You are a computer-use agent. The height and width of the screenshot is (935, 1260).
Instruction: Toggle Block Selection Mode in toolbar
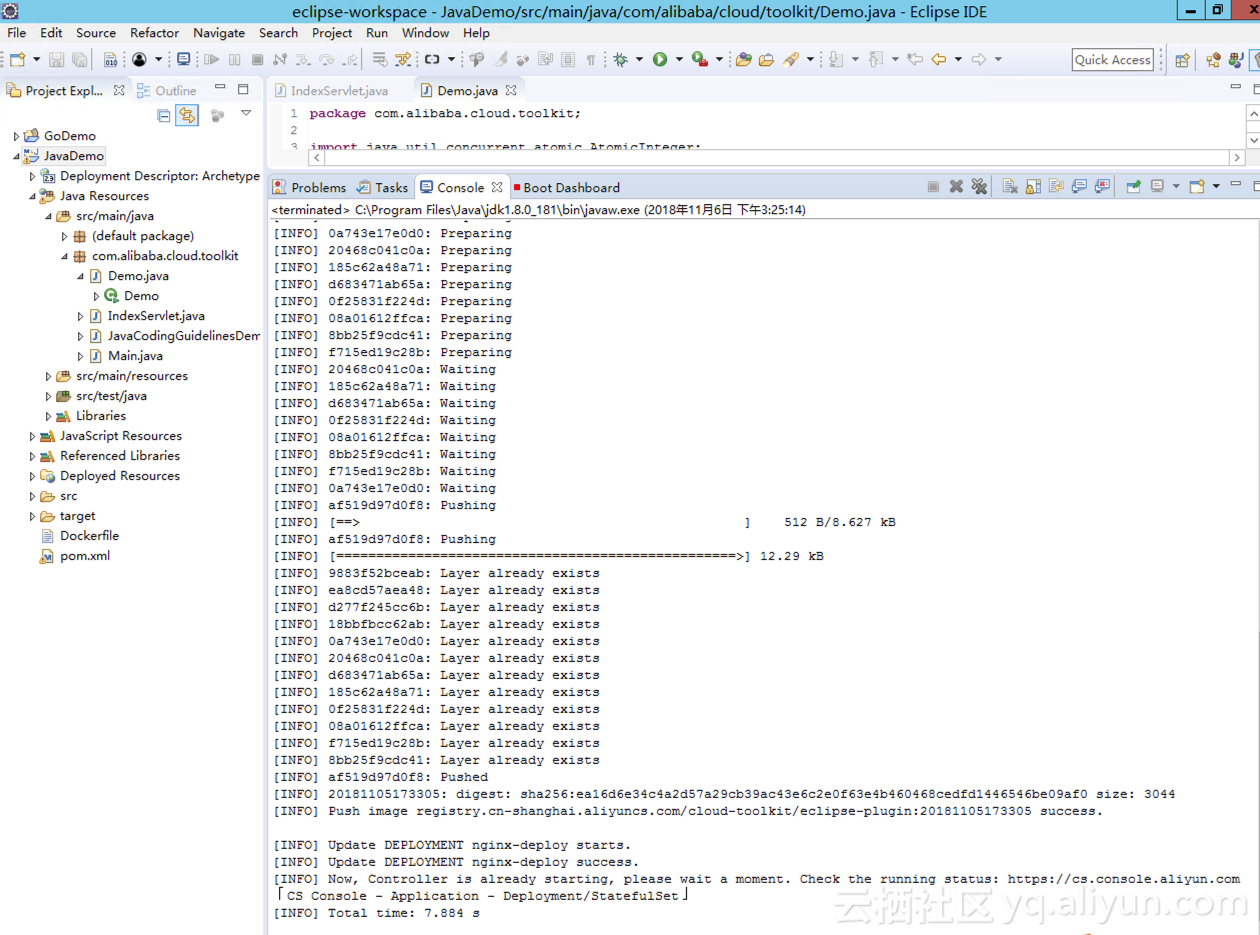[x=568, y=60]
